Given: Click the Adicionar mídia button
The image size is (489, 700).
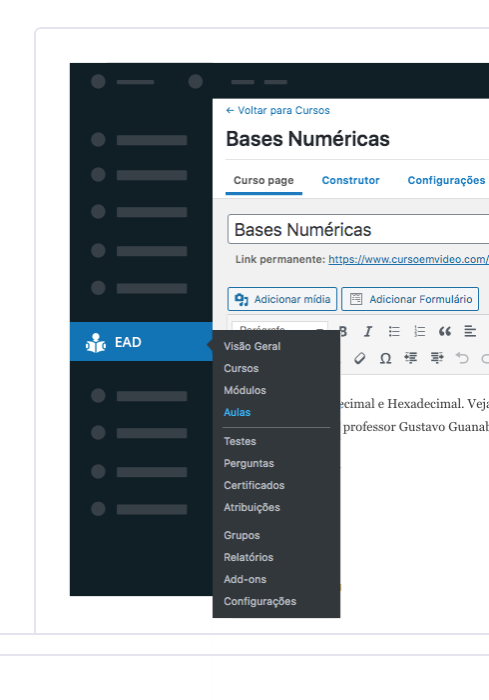Looking at the screenshot, I should (282, 299).
